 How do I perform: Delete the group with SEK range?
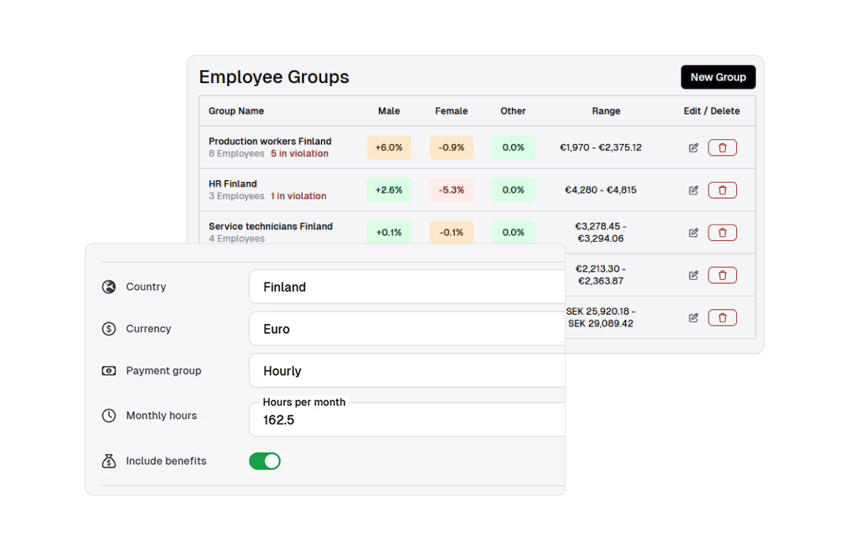click(722, 318)
